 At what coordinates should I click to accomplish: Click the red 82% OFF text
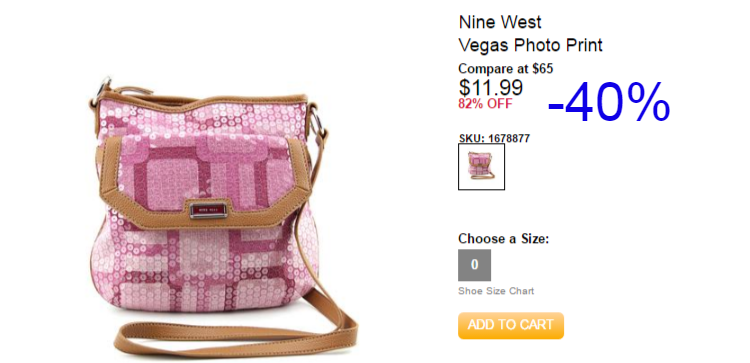485,104
